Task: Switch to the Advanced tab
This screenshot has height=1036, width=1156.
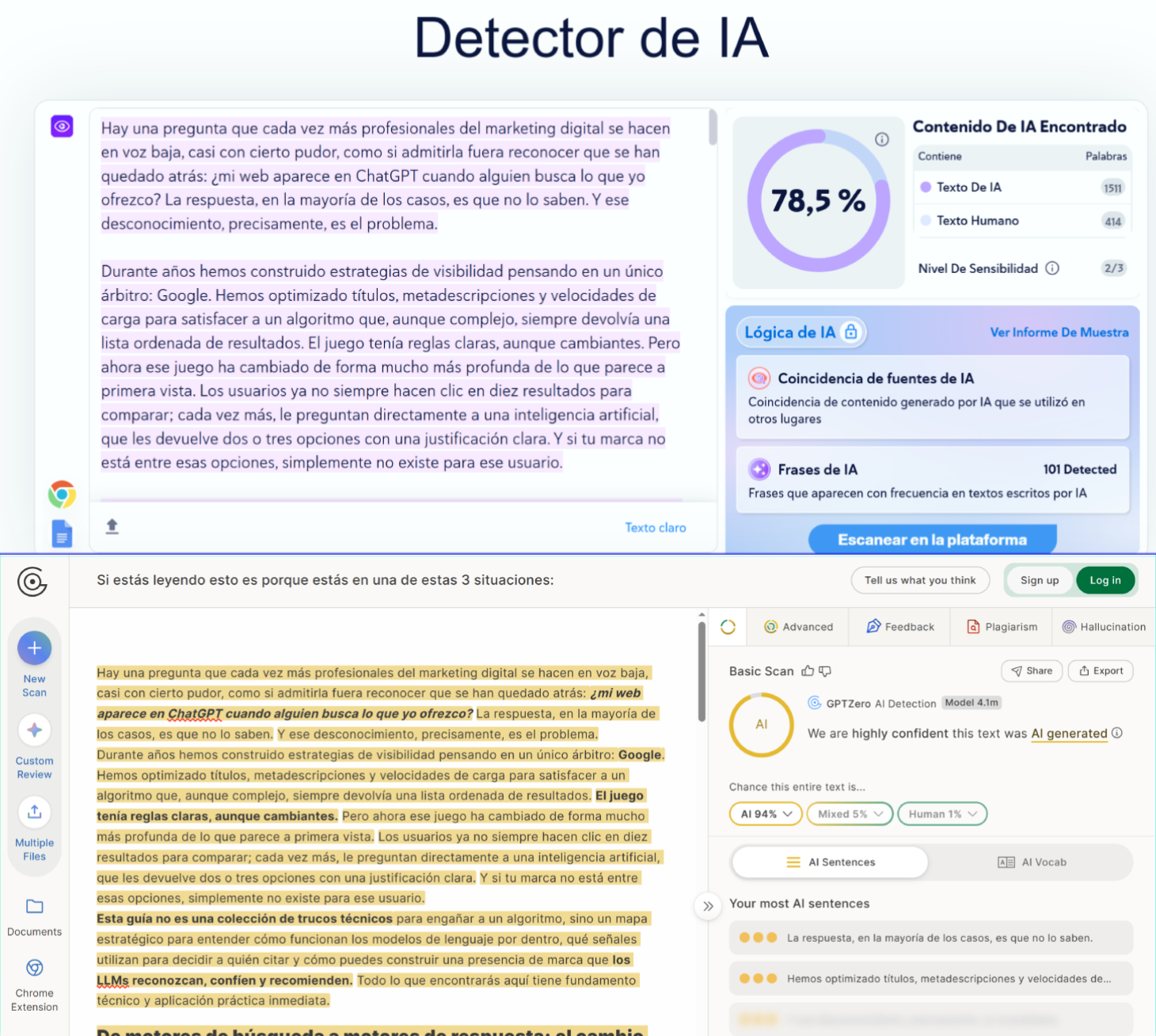Action: (798, 627)
